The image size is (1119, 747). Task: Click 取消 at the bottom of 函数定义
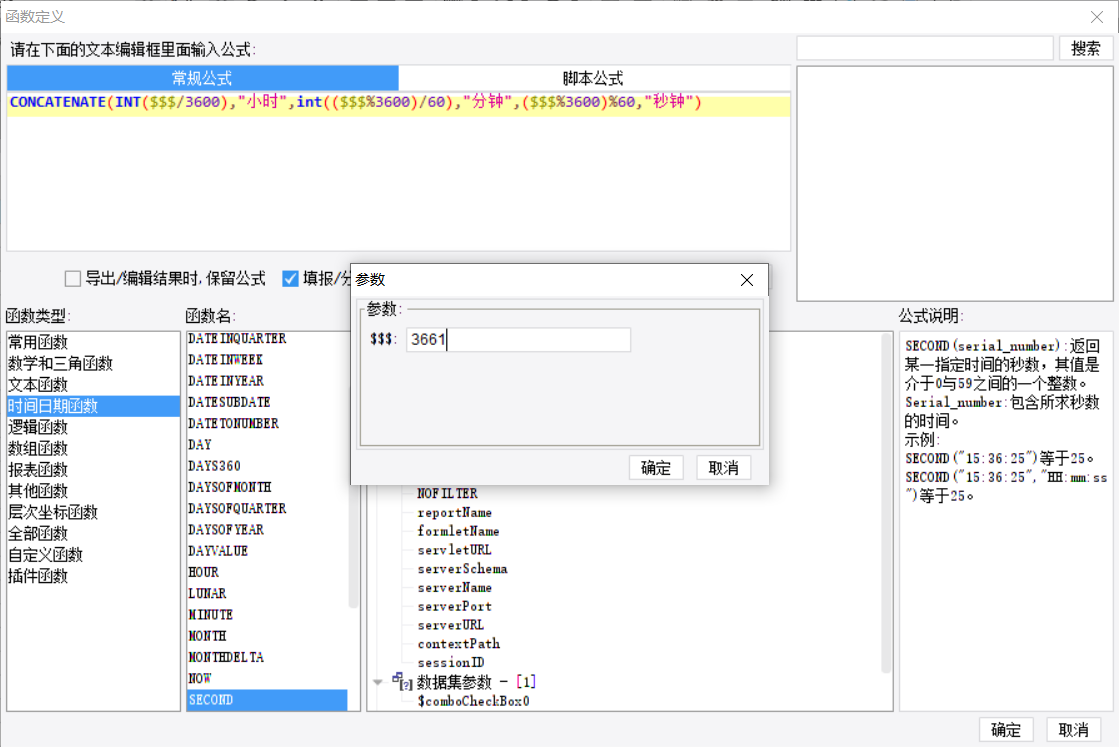[1073, 730]
